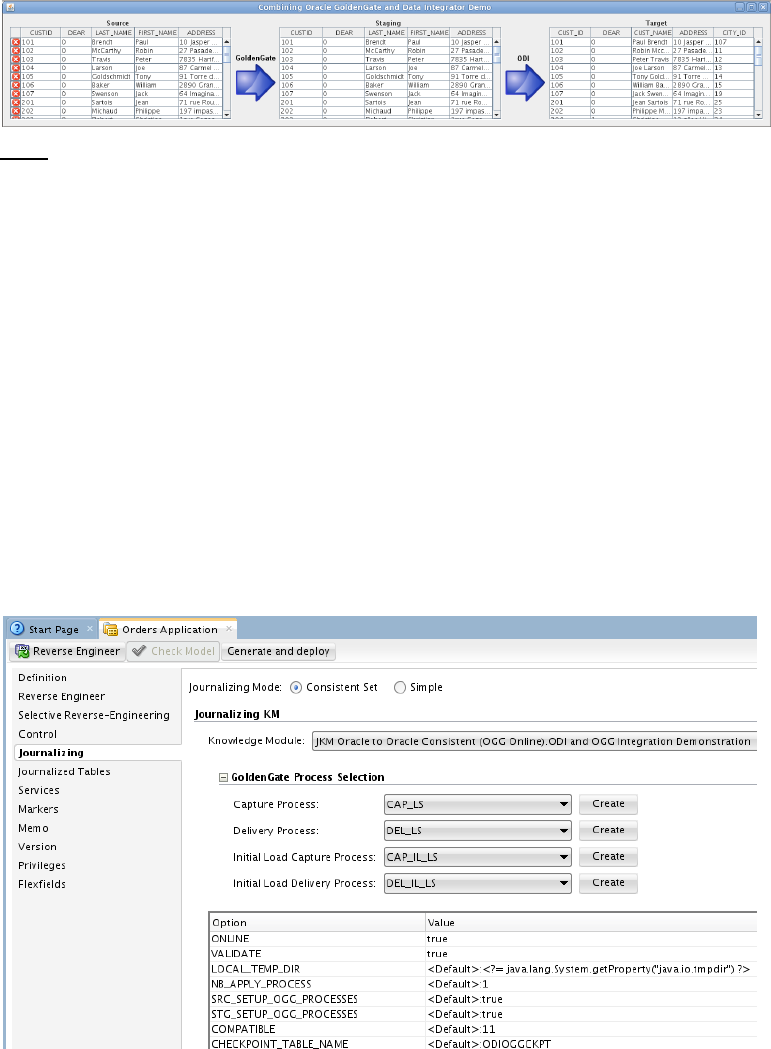Select Consistent Set journalizing mode
The image size is (771, 1049).
point(296,688)
